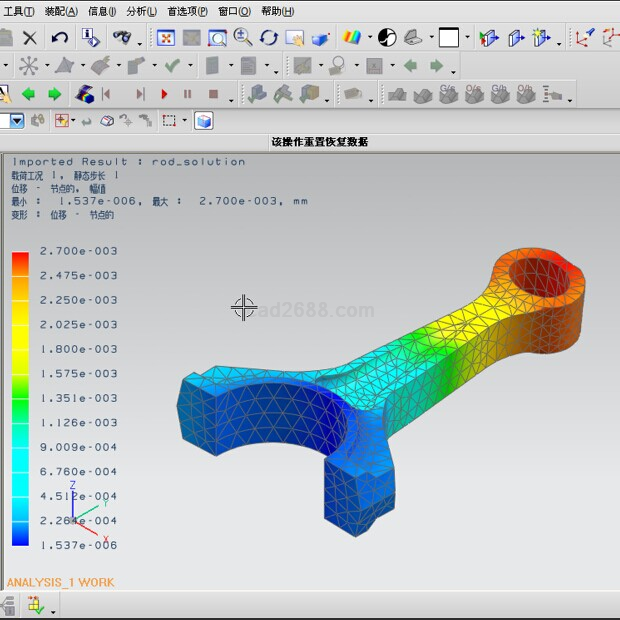
Task: Click the undo arrow icon
Action: click(x=60, y=38)
